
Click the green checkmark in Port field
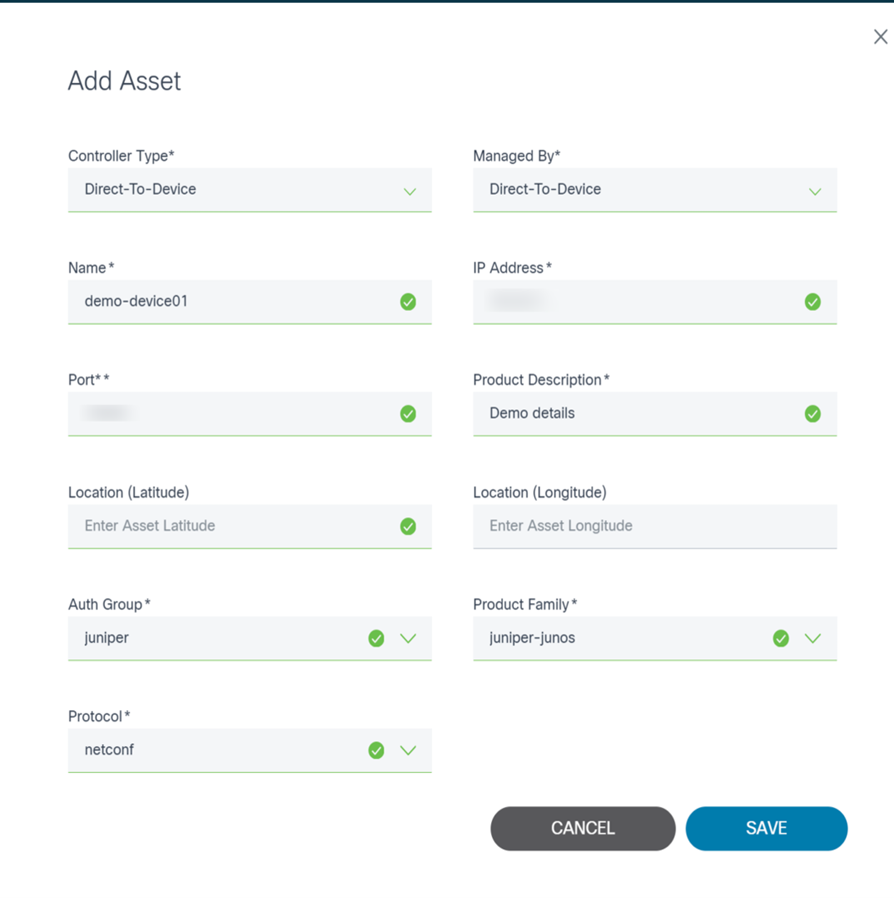tap(408, 413)
